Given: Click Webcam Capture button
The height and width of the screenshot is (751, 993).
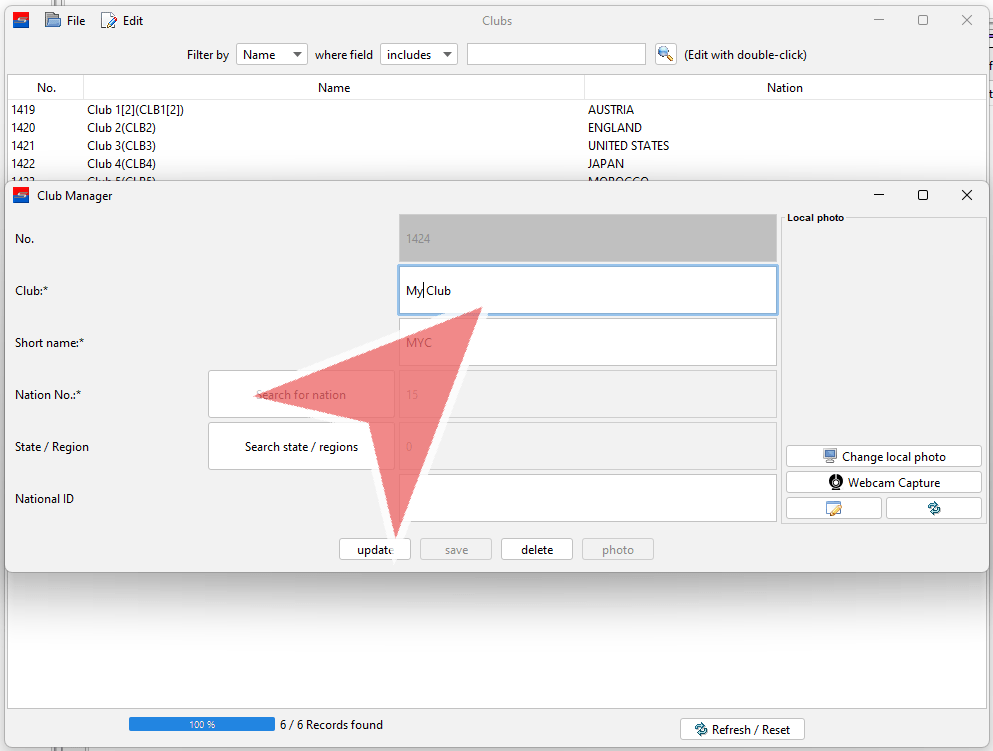Looking at the screenshot, I should 883,483.
